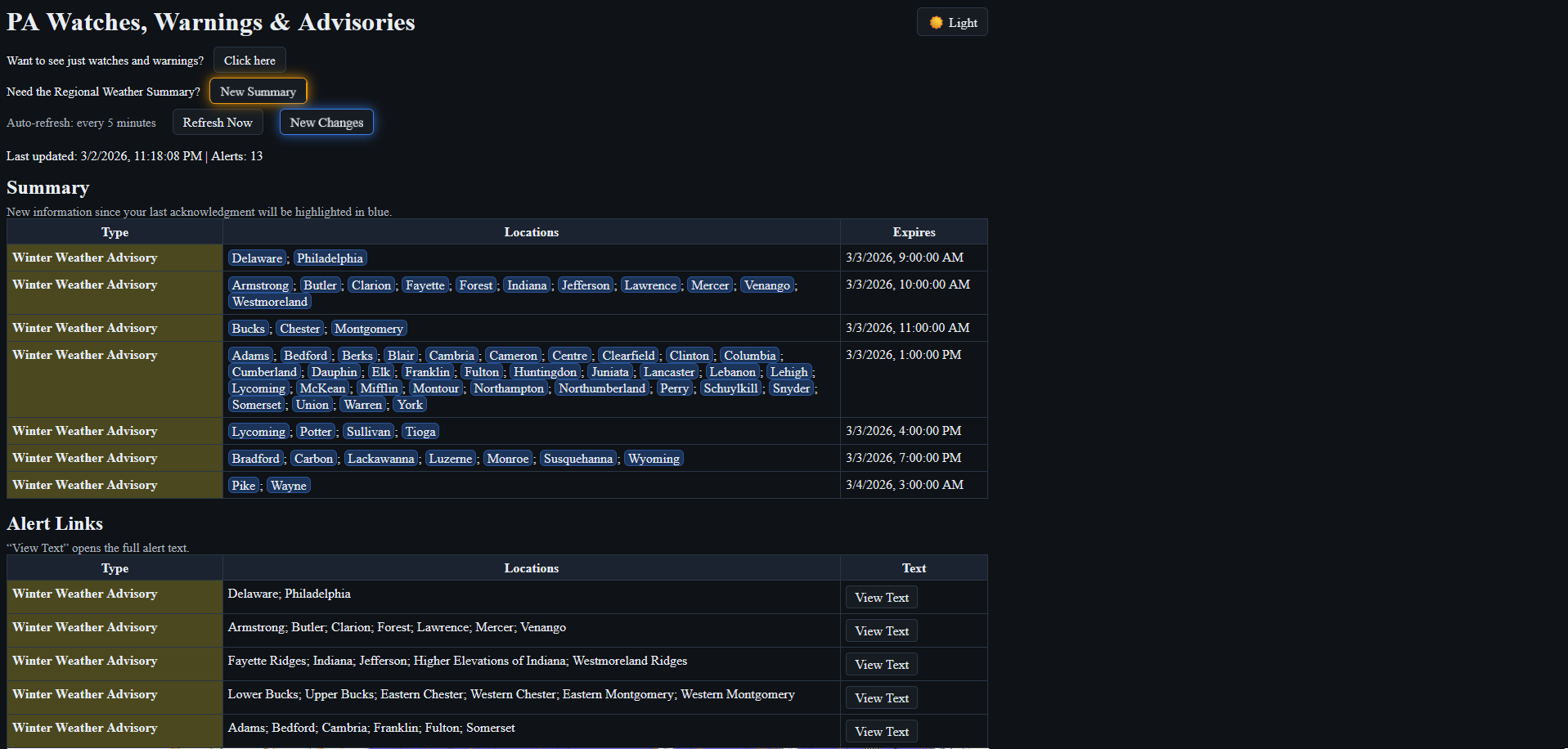Select the Pike county tag
Image resolution: width=1568 pixels, height=749 pixels.
click(243, 486)
